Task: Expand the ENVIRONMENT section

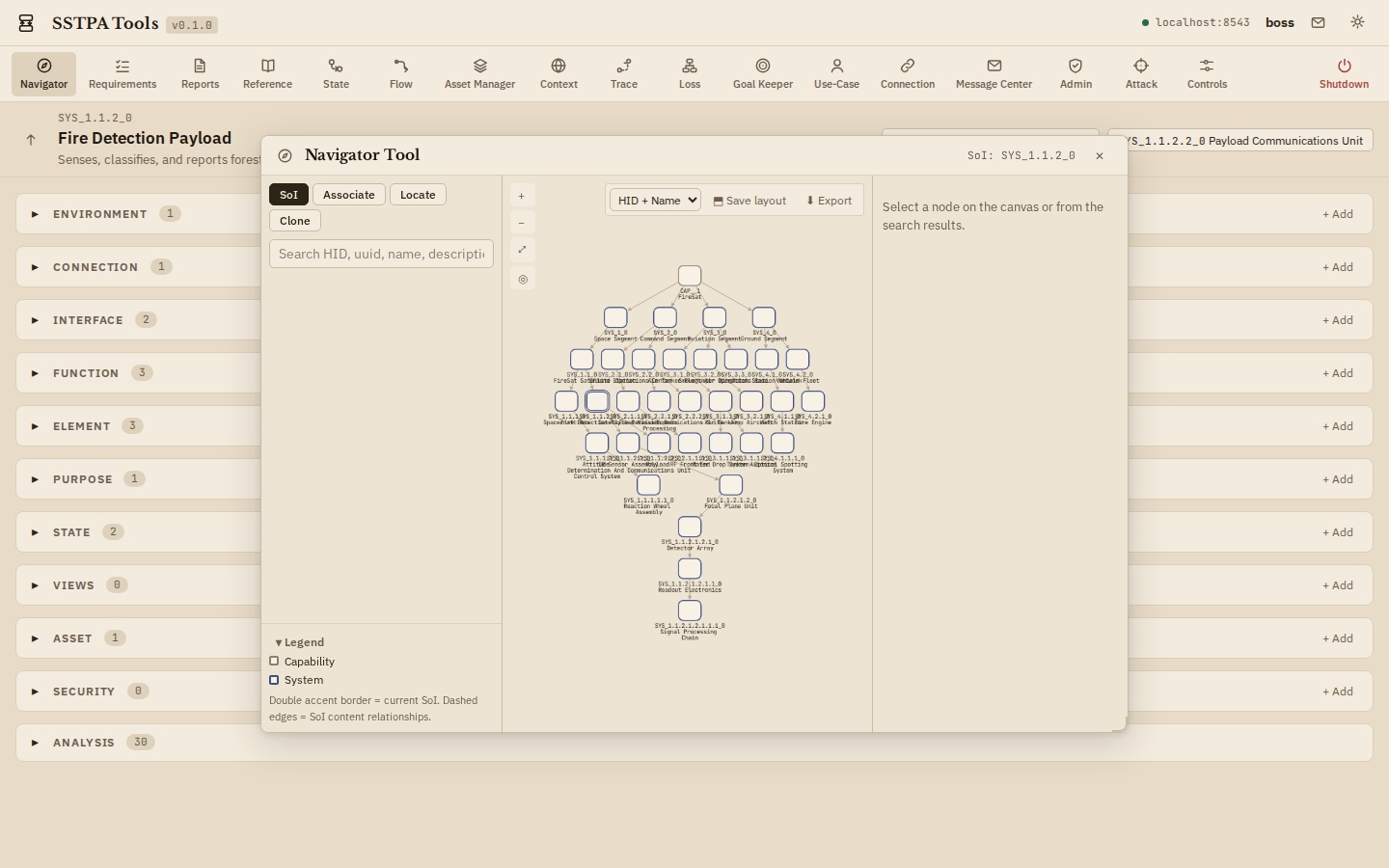Action: point(35,214)
